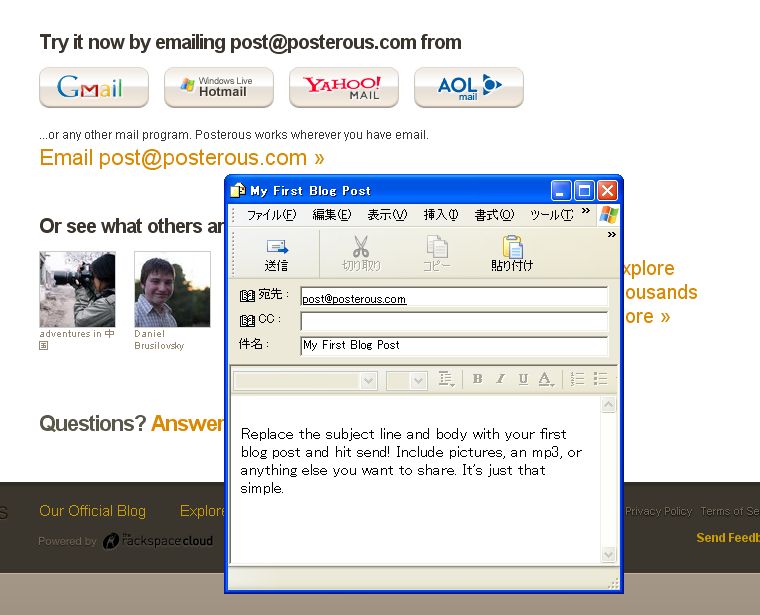The image size is (760, 615).
Task: Apply bulleted list formatting icon
Action: pos(601,378)
